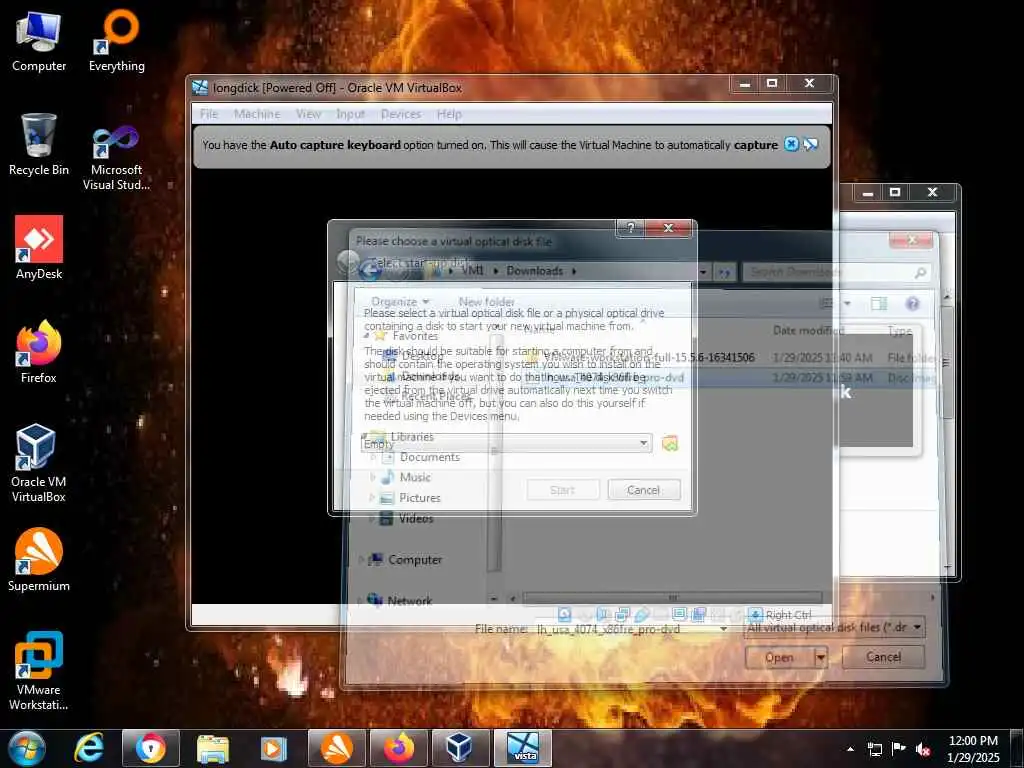Open the View menu

tap(308, 114)
